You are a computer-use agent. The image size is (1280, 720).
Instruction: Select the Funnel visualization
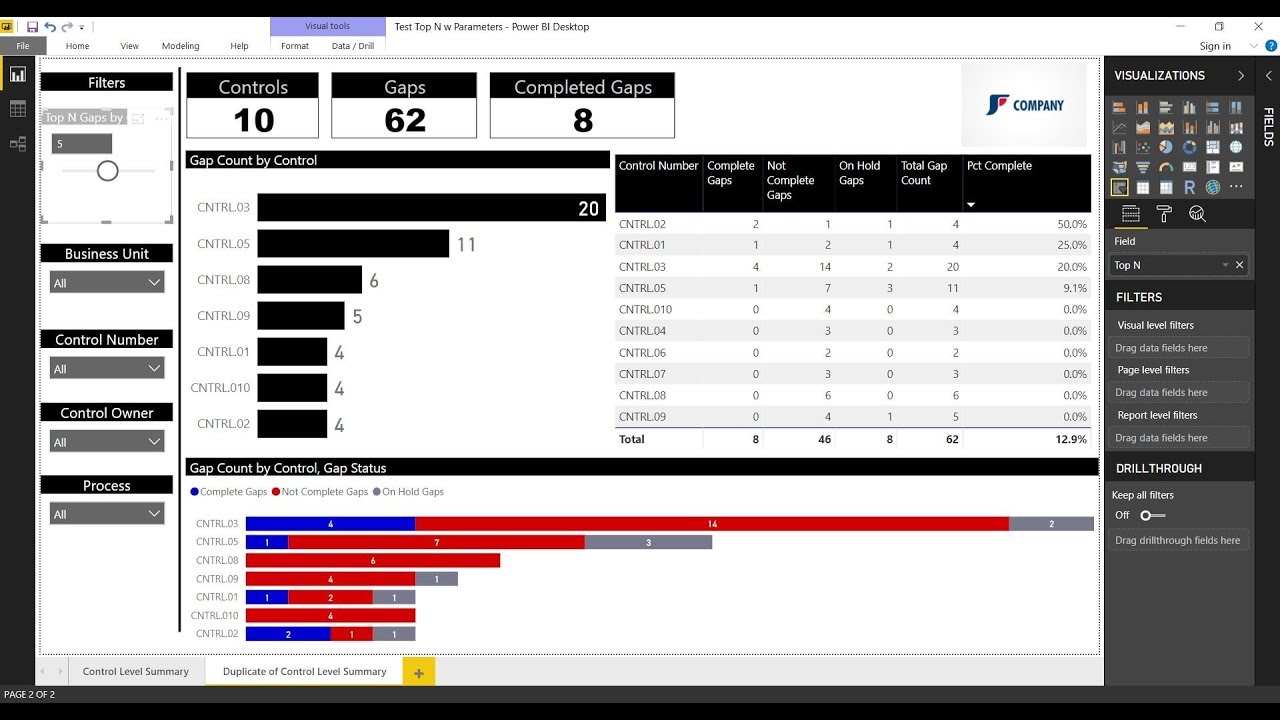1143,167
